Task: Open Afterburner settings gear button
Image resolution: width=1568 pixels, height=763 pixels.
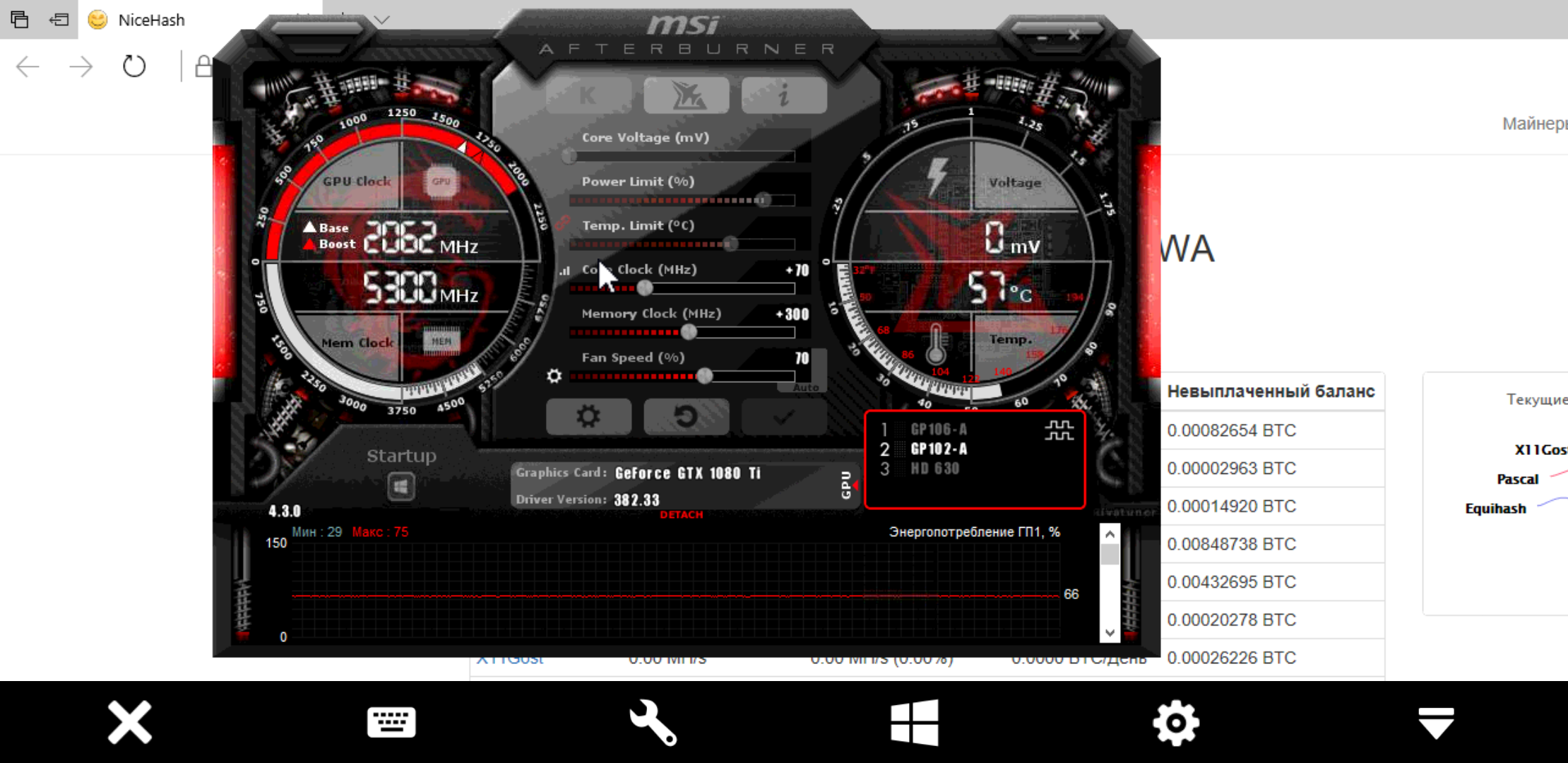Action: pos(588,417)
